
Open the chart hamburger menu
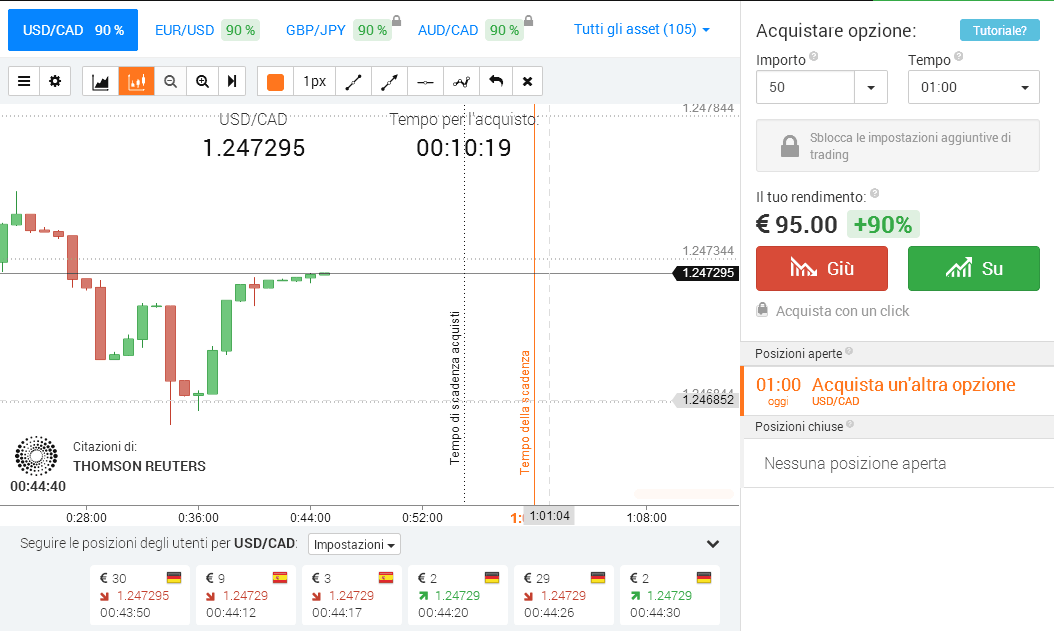[x=24, y=81]
